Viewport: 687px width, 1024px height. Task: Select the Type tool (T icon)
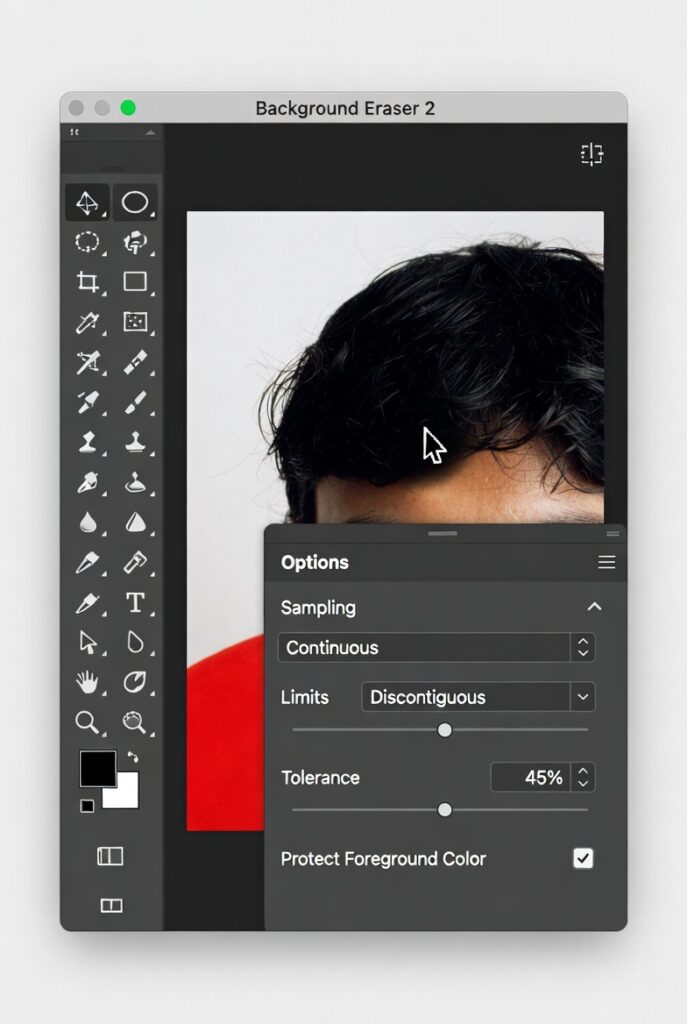[135, 602]
